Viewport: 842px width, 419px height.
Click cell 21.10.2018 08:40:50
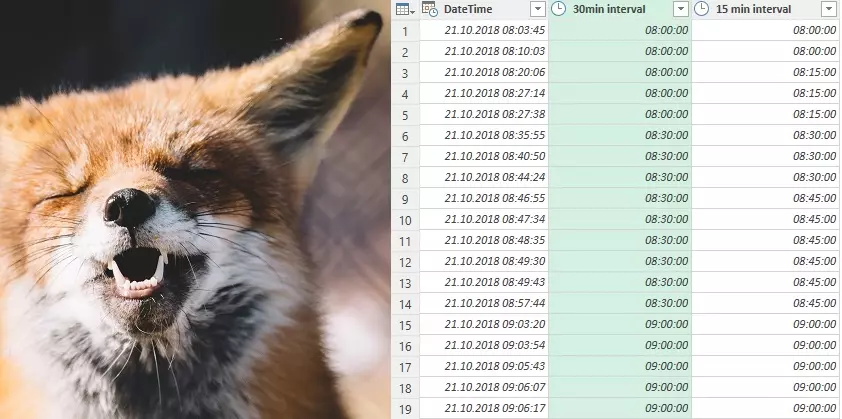484,156
